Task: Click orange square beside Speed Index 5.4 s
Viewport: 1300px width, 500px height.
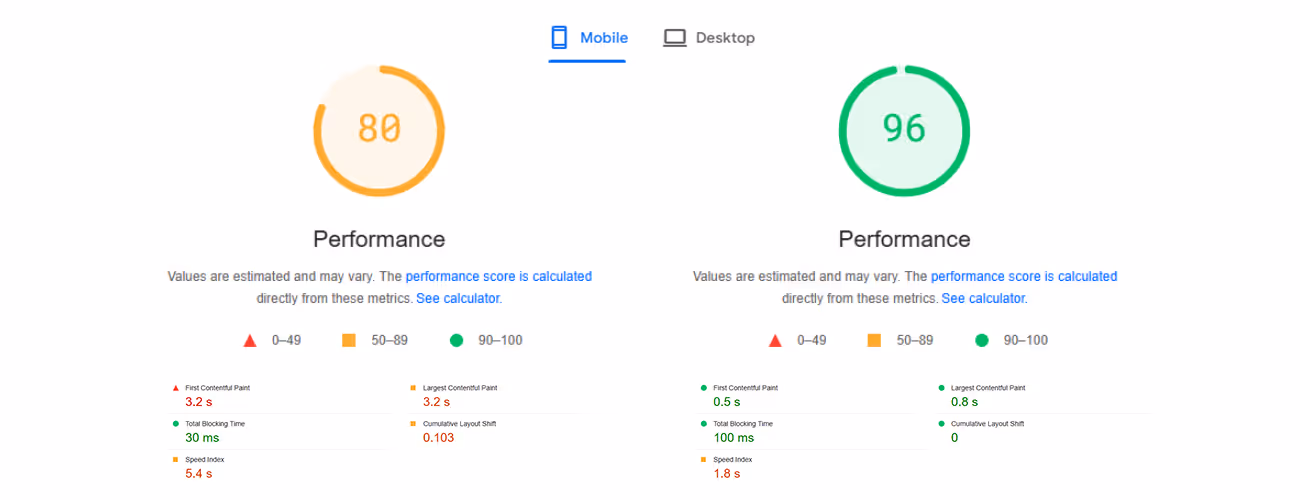Action: [176, 459]
